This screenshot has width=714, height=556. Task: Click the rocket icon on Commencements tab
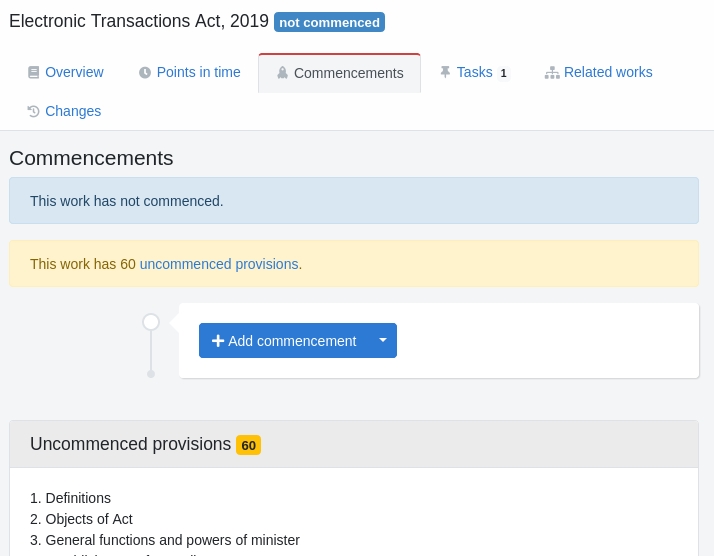click(x=283, y=73)
